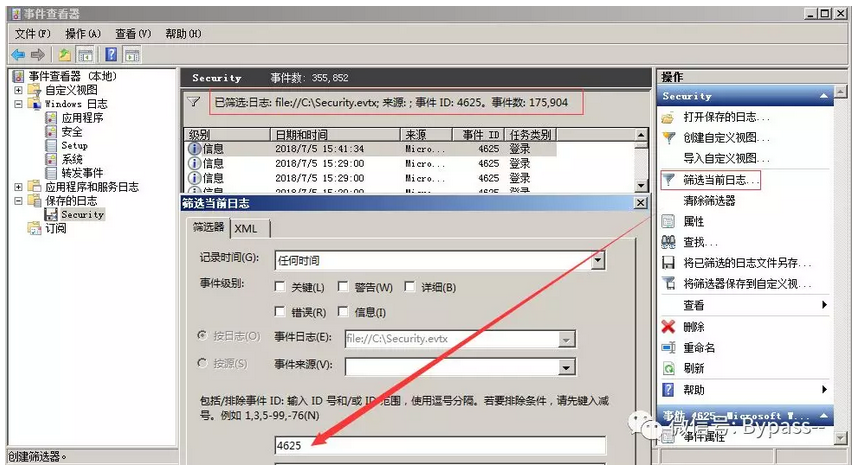Open the 事件日志 dropdown
The width and height of the screenshot is (855, 469).
tap(567, 339)
